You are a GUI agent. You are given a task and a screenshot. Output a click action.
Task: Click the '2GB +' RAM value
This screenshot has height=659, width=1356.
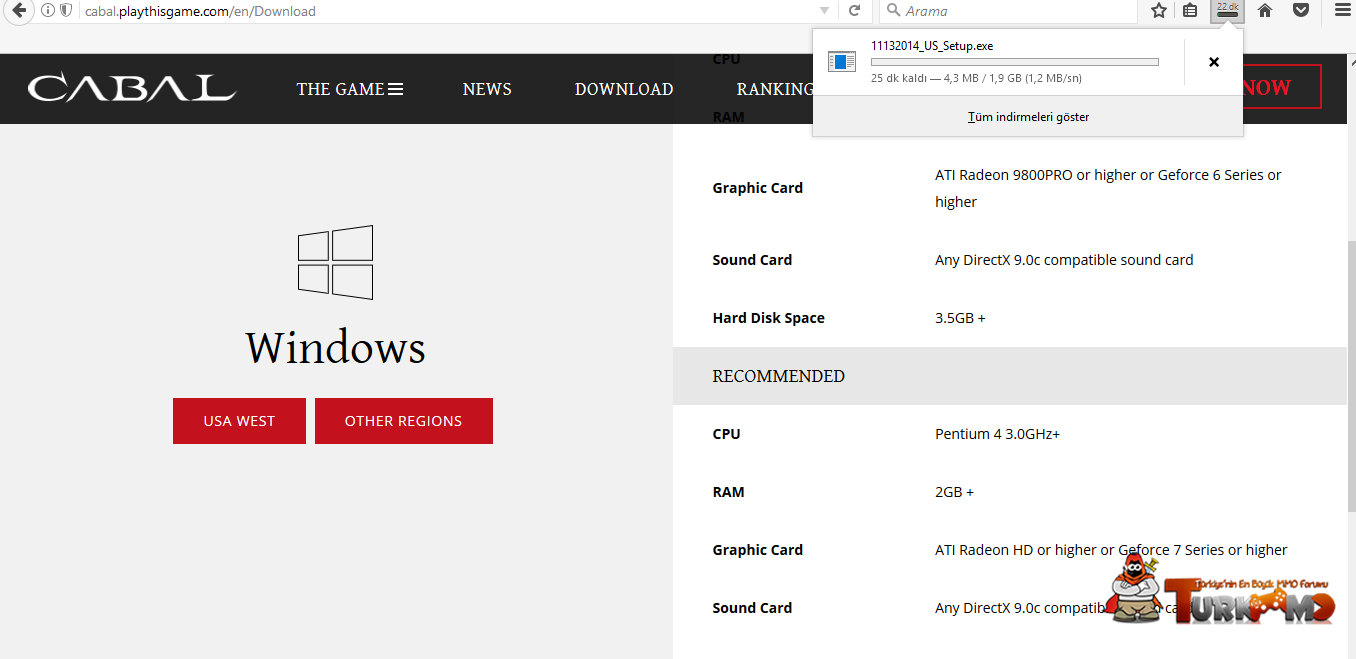954,492
